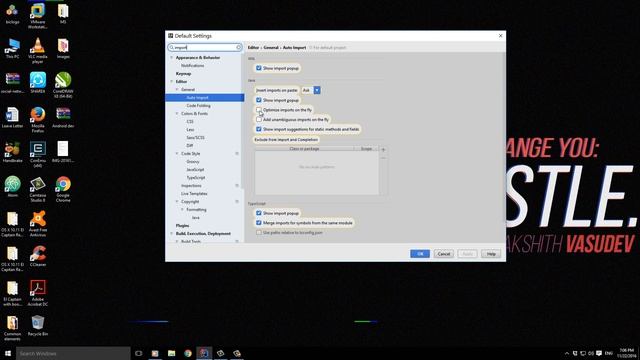This screenshot has width=640, height=360.
Task: Launch Camtasia Studio 8 shortcut
Action: point(38,189)
